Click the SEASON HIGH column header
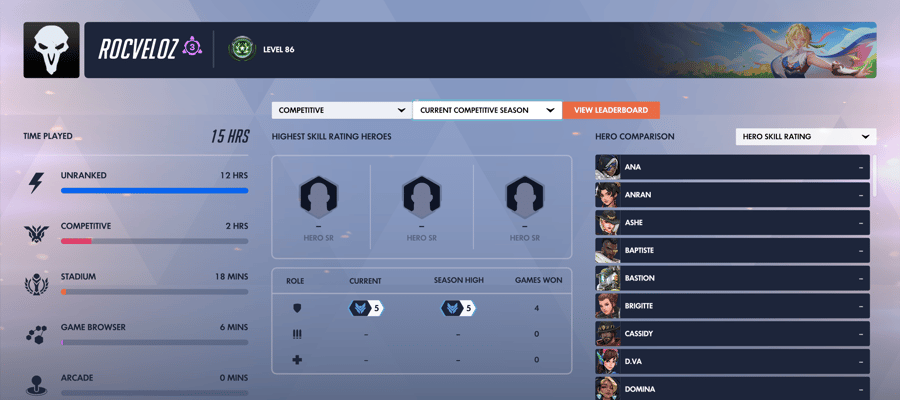Image resolution: width=900 pixels, height=400 pixels. (459, 281)
